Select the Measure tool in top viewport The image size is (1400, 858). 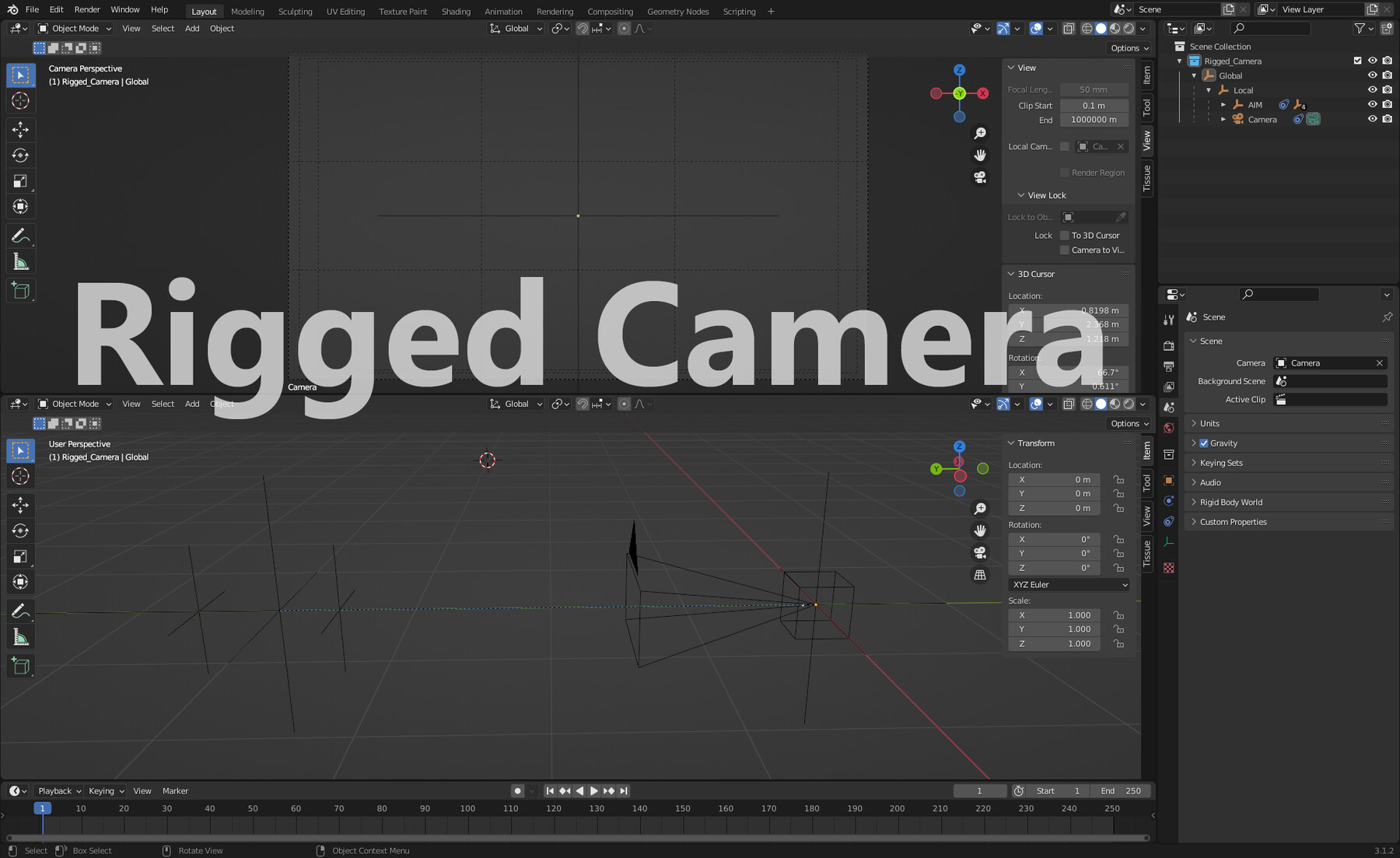(20, 262)
